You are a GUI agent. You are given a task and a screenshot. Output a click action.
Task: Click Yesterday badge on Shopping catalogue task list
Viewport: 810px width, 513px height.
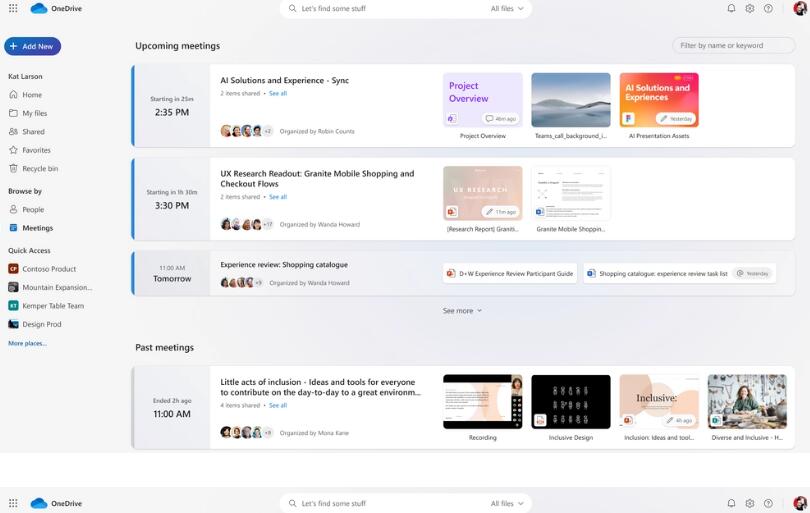753,274
